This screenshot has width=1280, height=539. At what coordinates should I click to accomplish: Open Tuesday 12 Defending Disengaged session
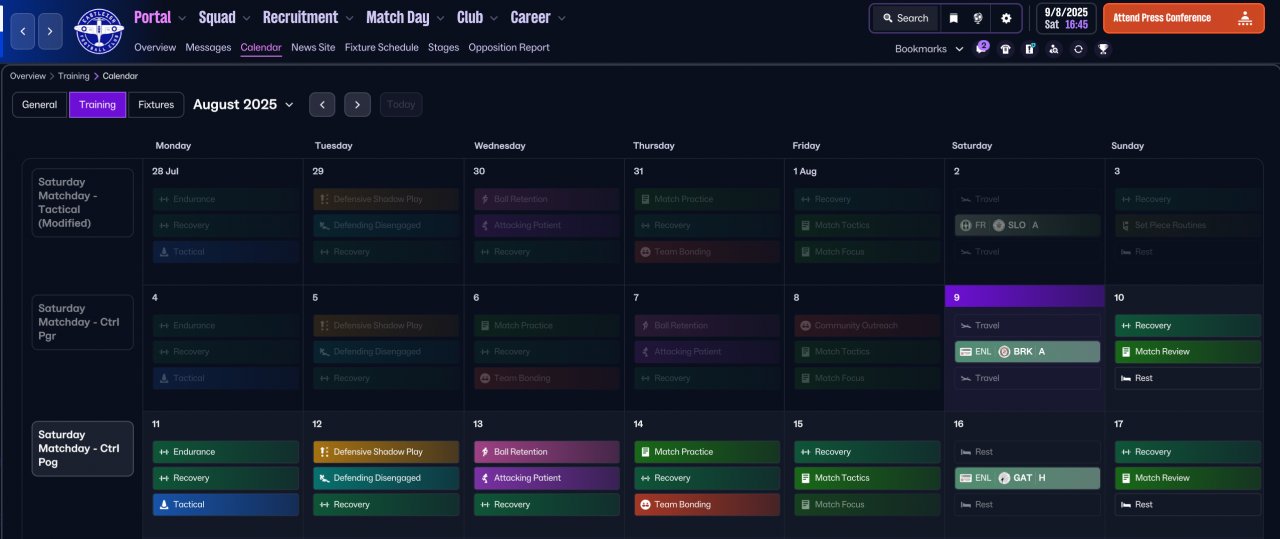[386, 478]
